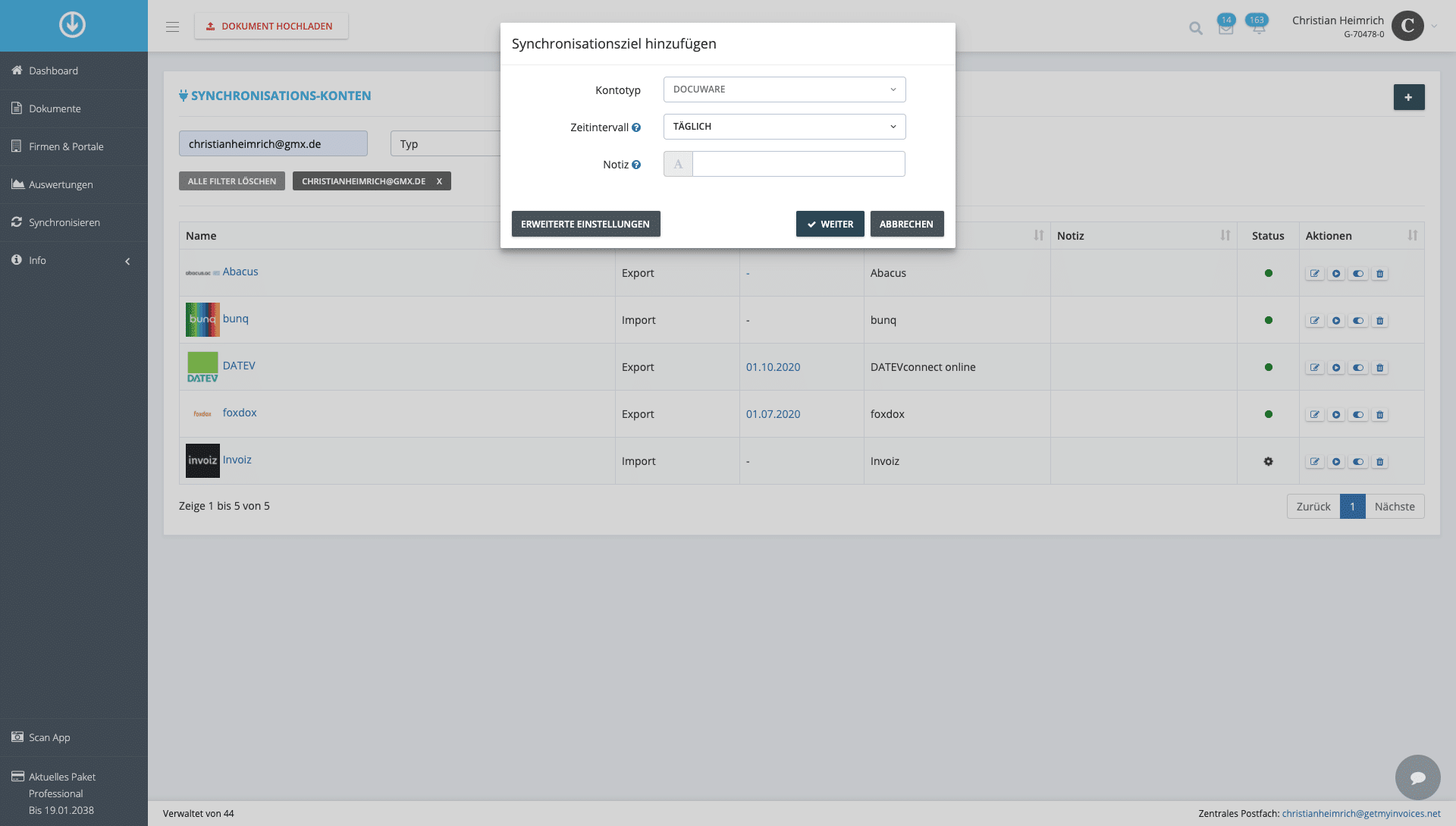Click the download logo at top left
Viewport: 1456px width, 826px height.
(x=73, y=25)
